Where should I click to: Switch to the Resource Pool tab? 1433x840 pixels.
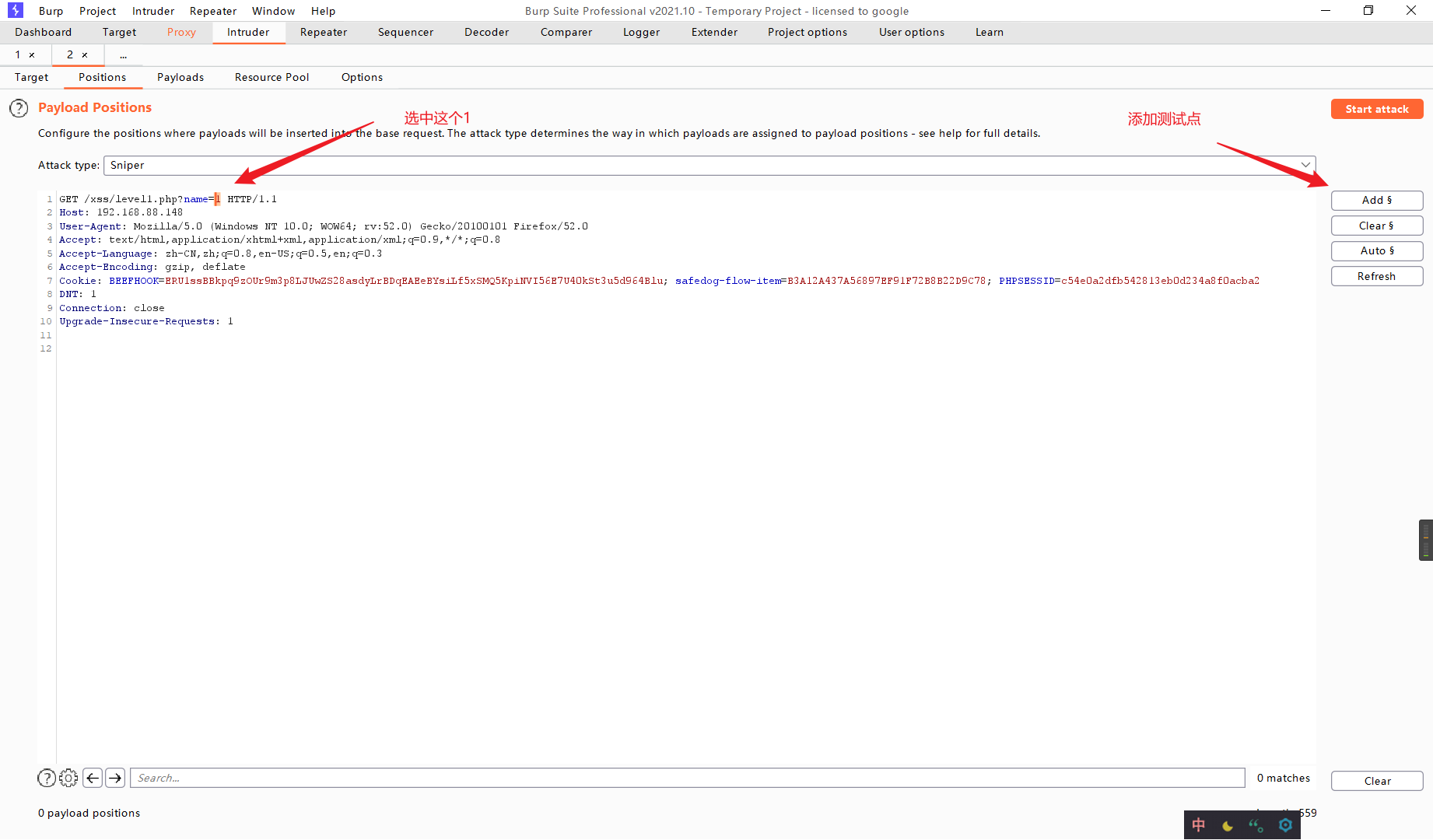(272, 77)
